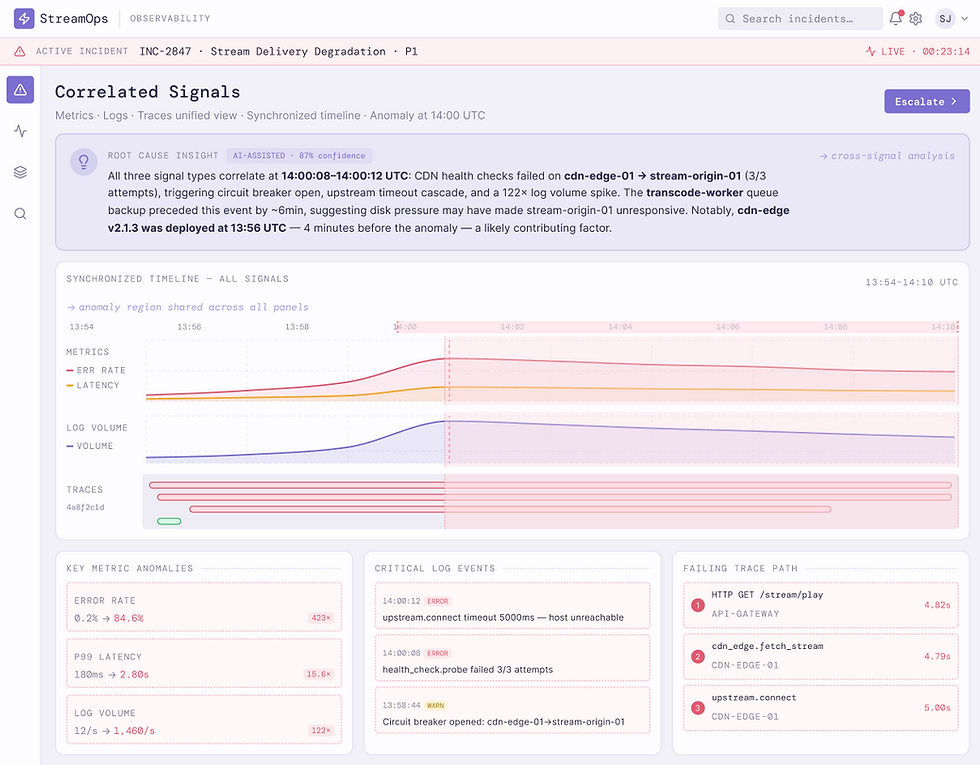Open the upstream.connect timeout log event

pyautogui.click(x=512, y=609)
